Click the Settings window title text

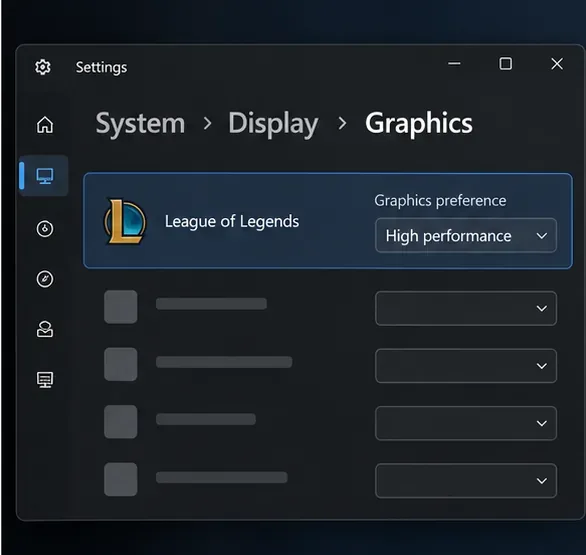click(101, 68)
